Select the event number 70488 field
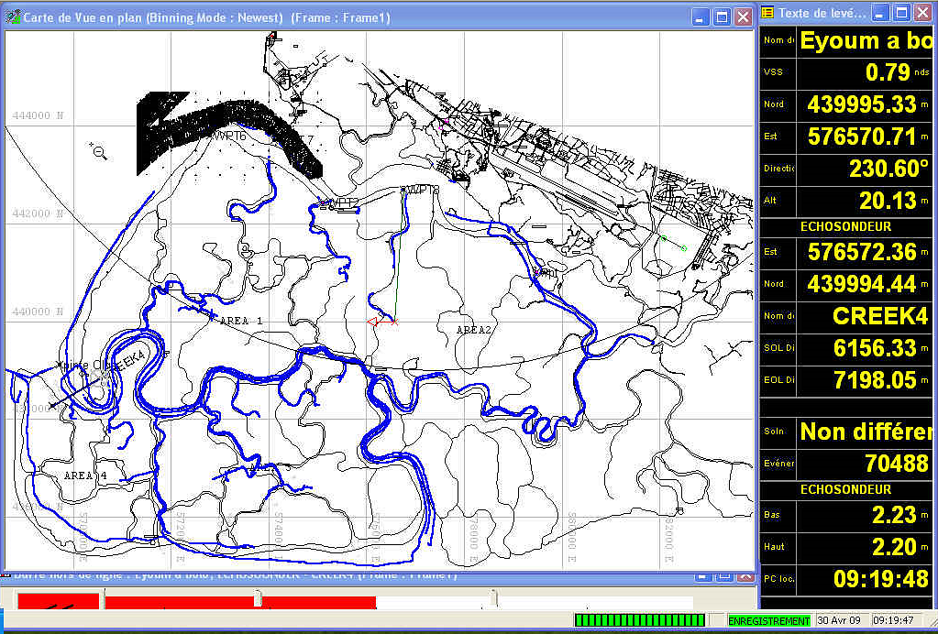 pos(895,464)
